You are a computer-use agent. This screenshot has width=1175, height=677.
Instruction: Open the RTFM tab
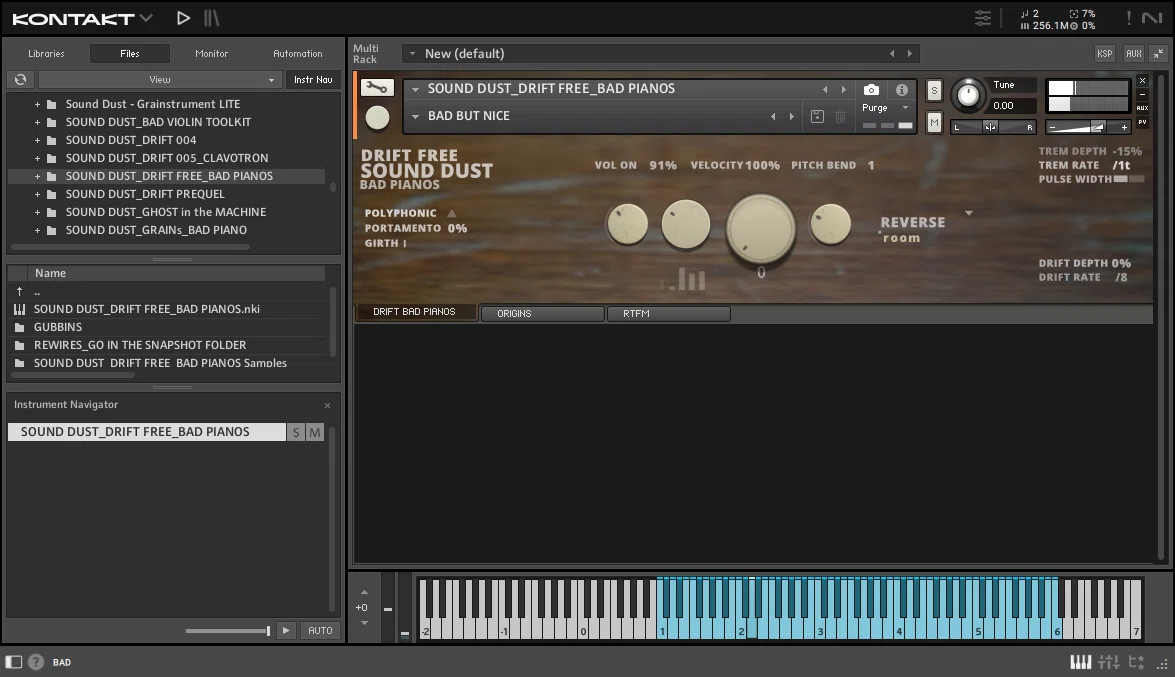668,313
